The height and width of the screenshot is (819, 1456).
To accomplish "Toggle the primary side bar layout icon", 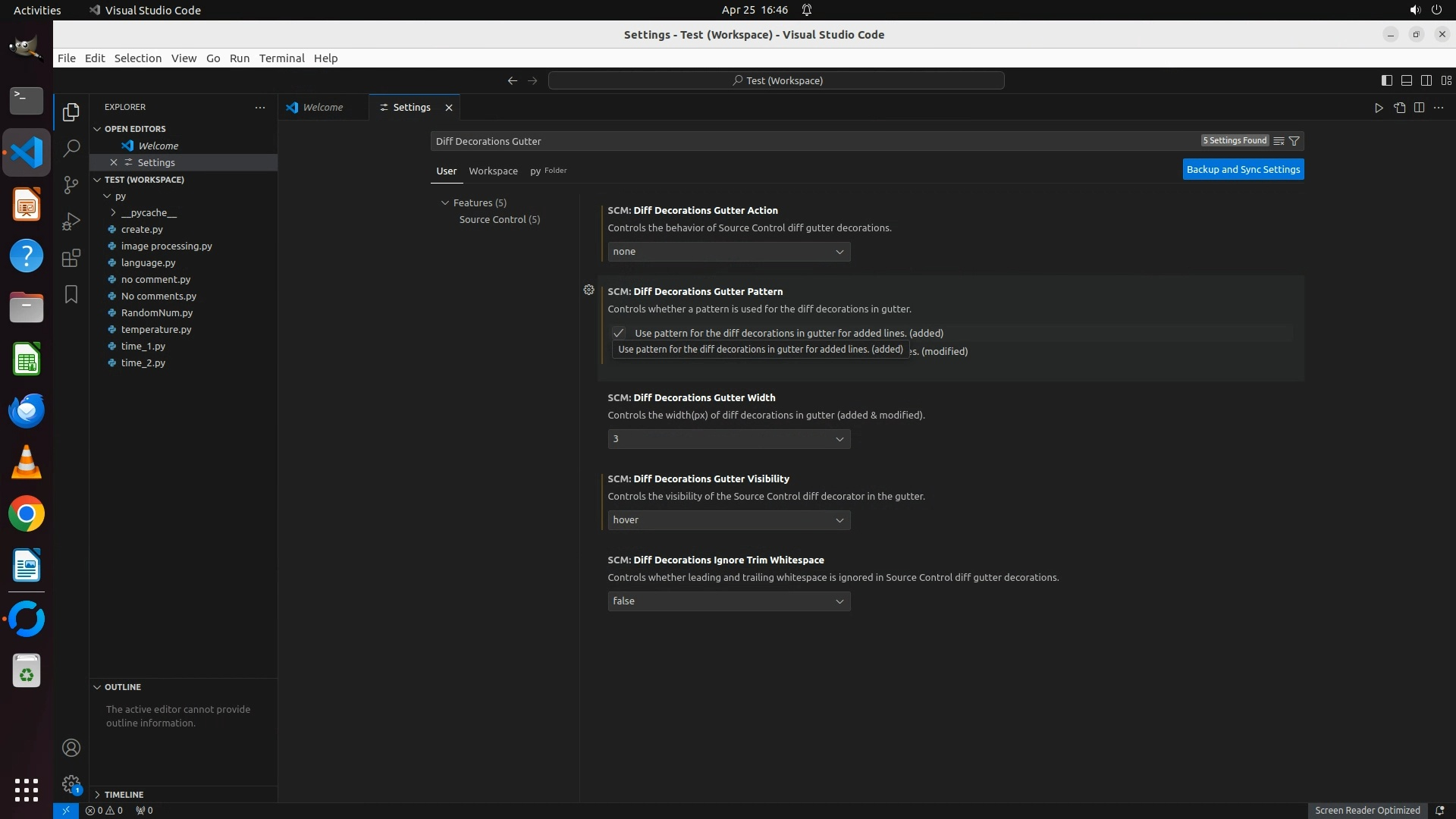I will [1386, 80].
